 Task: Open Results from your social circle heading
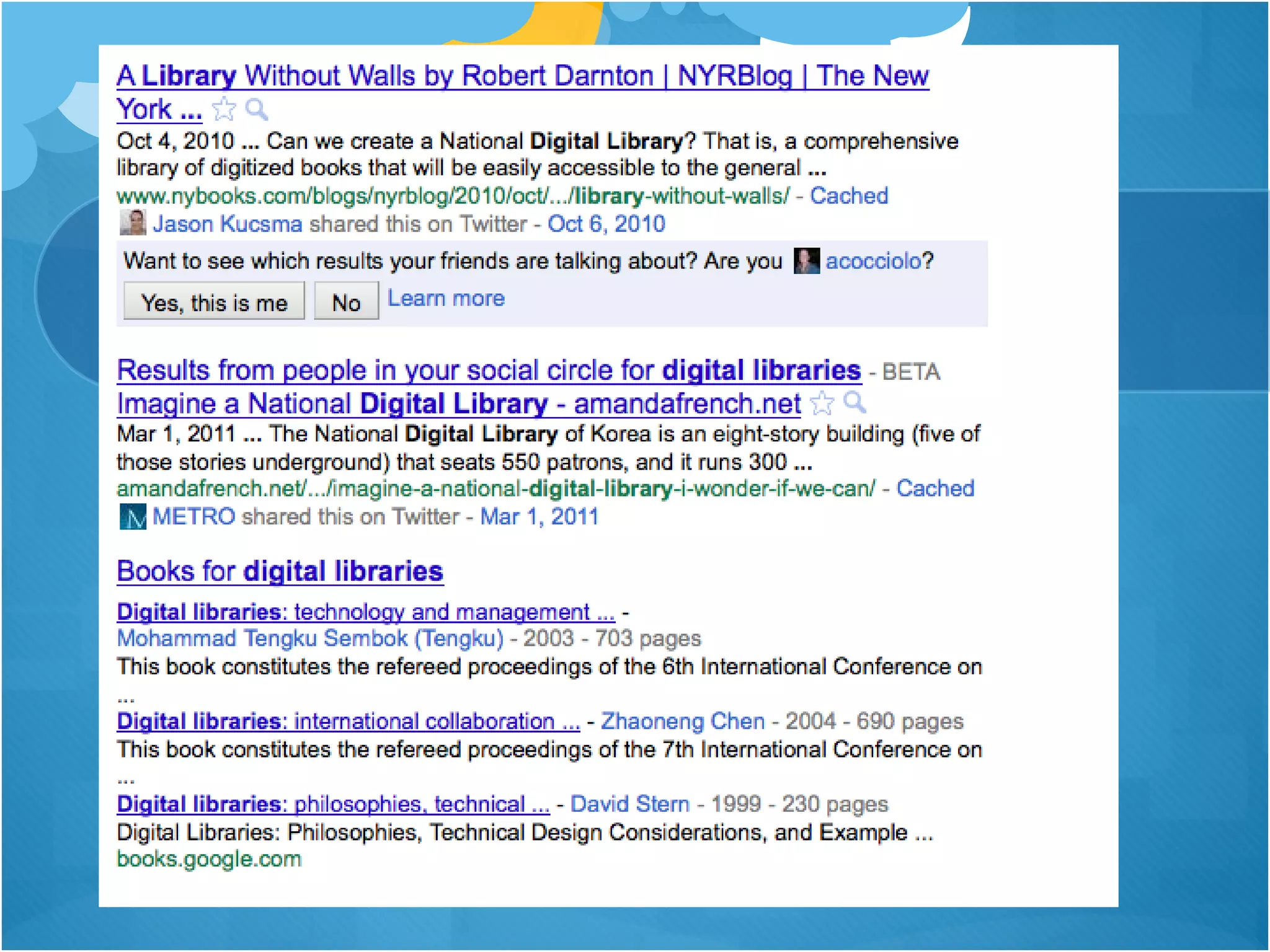tap(488, 371)
